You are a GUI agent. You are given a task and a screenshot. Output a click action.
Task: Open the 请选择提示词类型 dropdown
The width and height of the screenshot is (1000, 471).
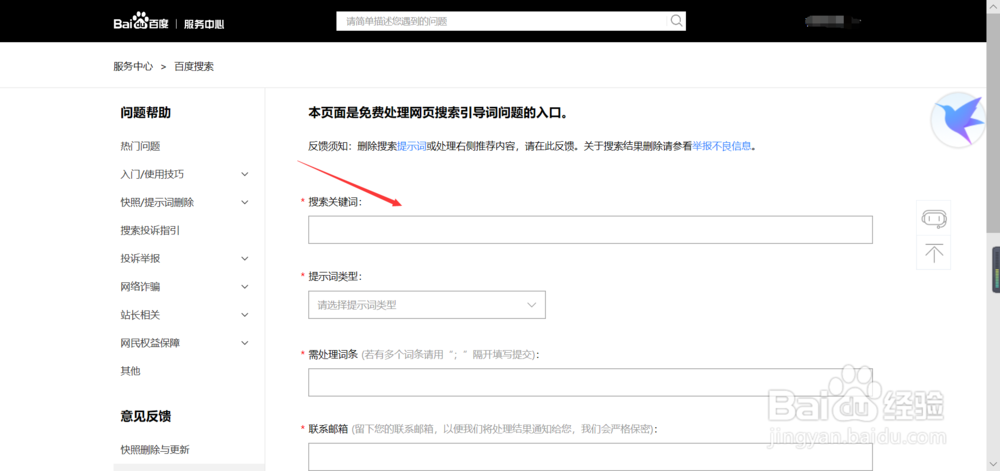pyautogui.click(x=427, y=305)
